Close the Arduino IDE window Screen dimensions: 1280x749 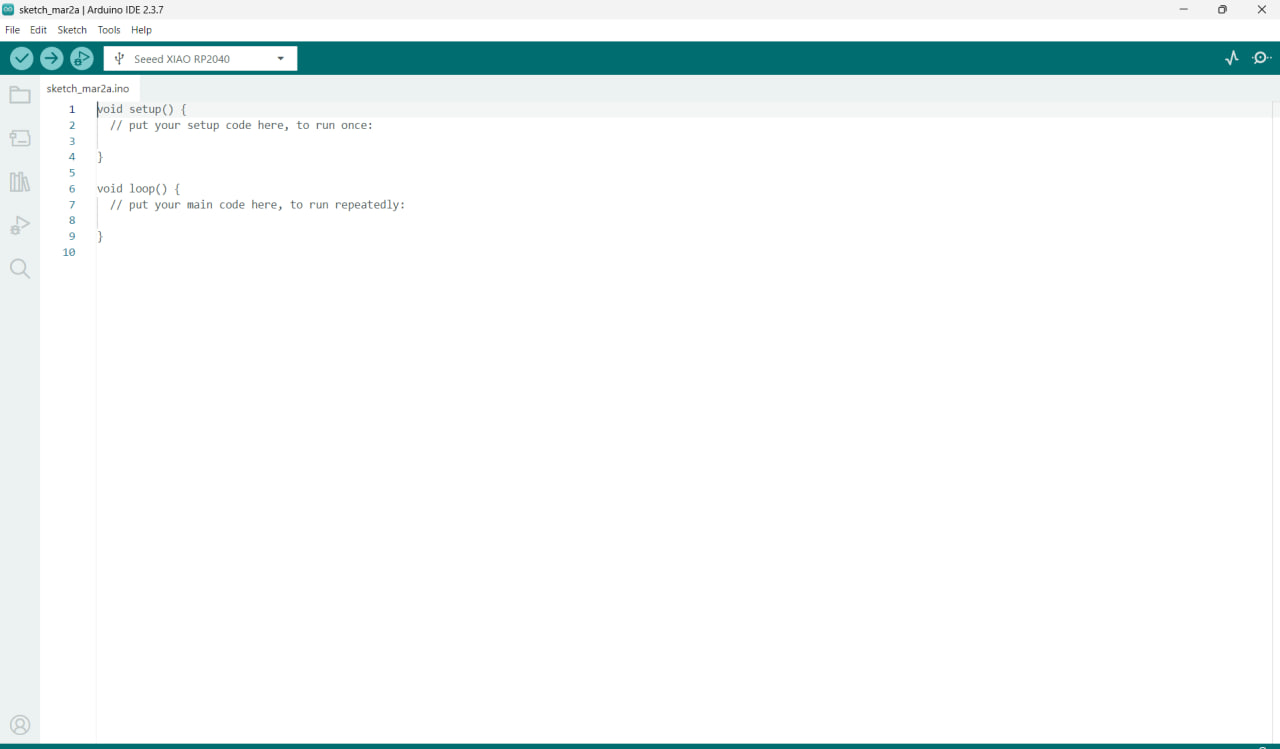(x=1261, y=9)
